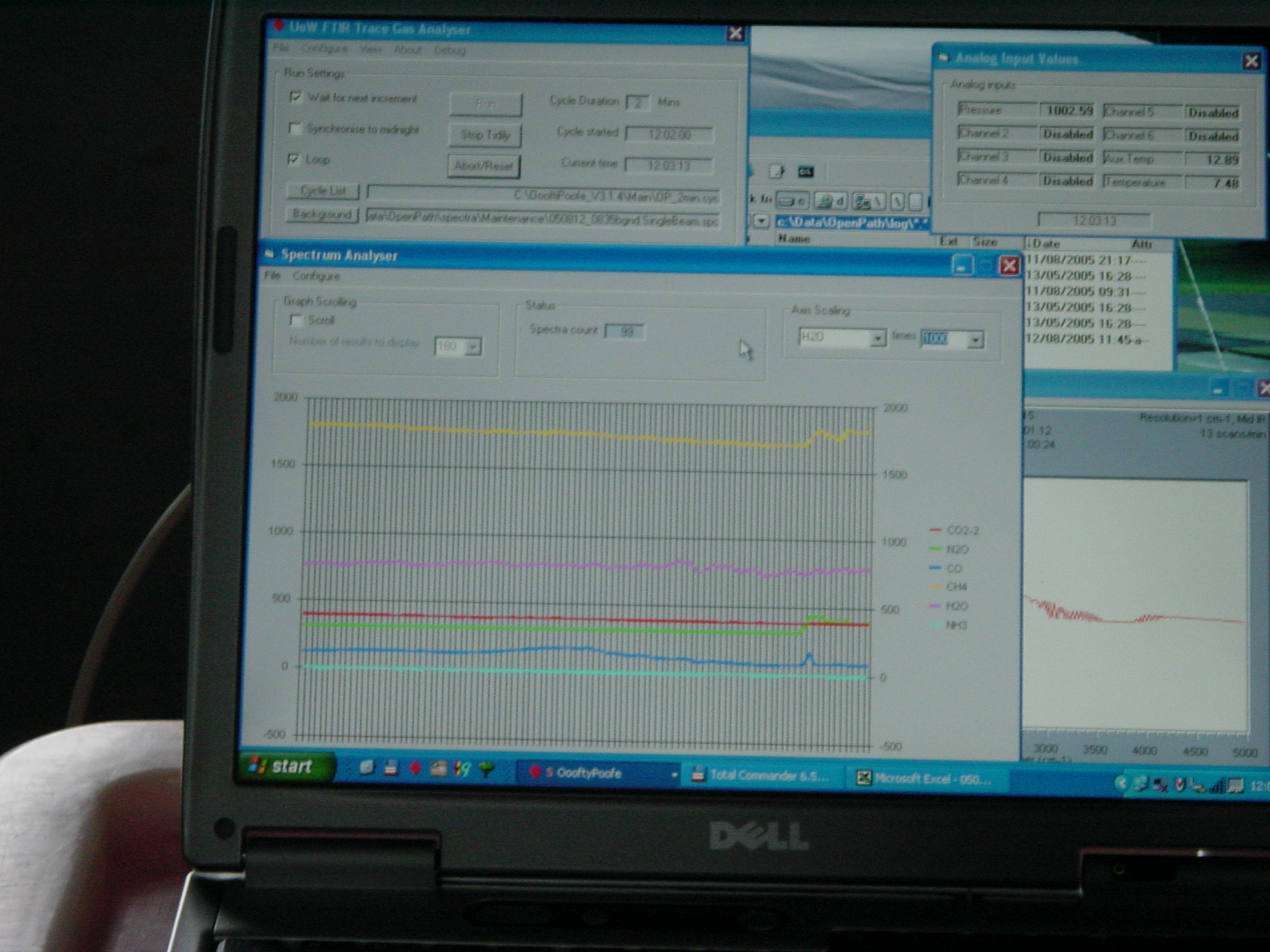This screenshot has height=952, width=1270.
Task: Toggle the Loop checkbox
Action: click(294, 159)
